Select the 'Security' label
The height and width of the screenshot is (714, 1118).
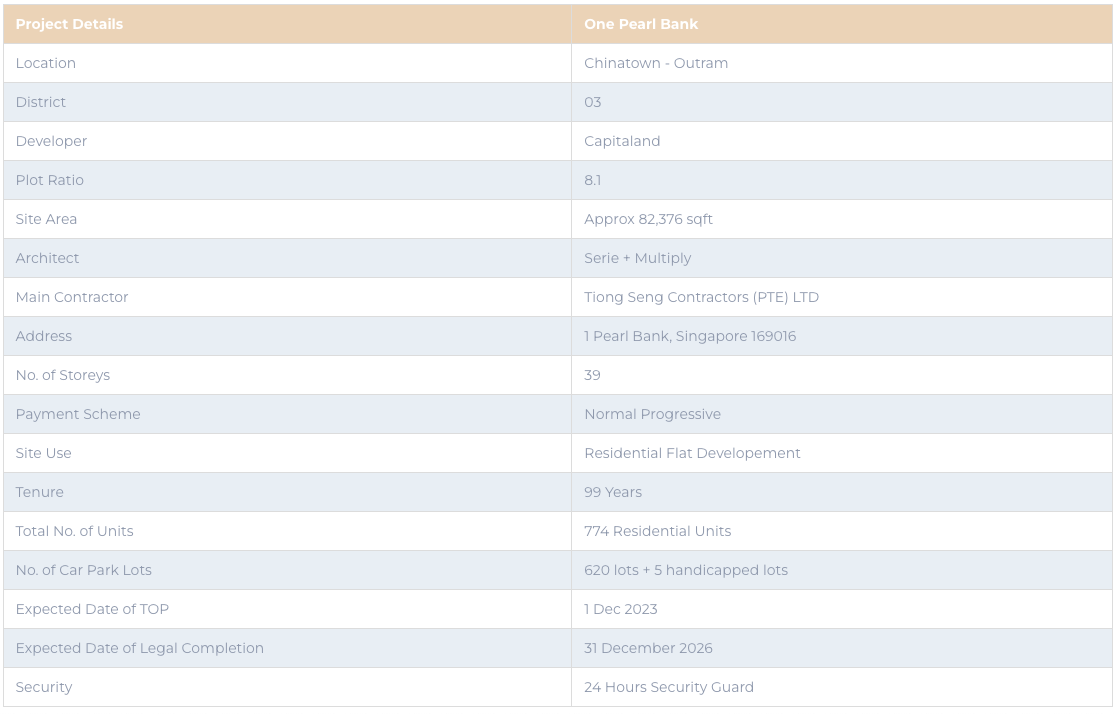pos(44,687)
